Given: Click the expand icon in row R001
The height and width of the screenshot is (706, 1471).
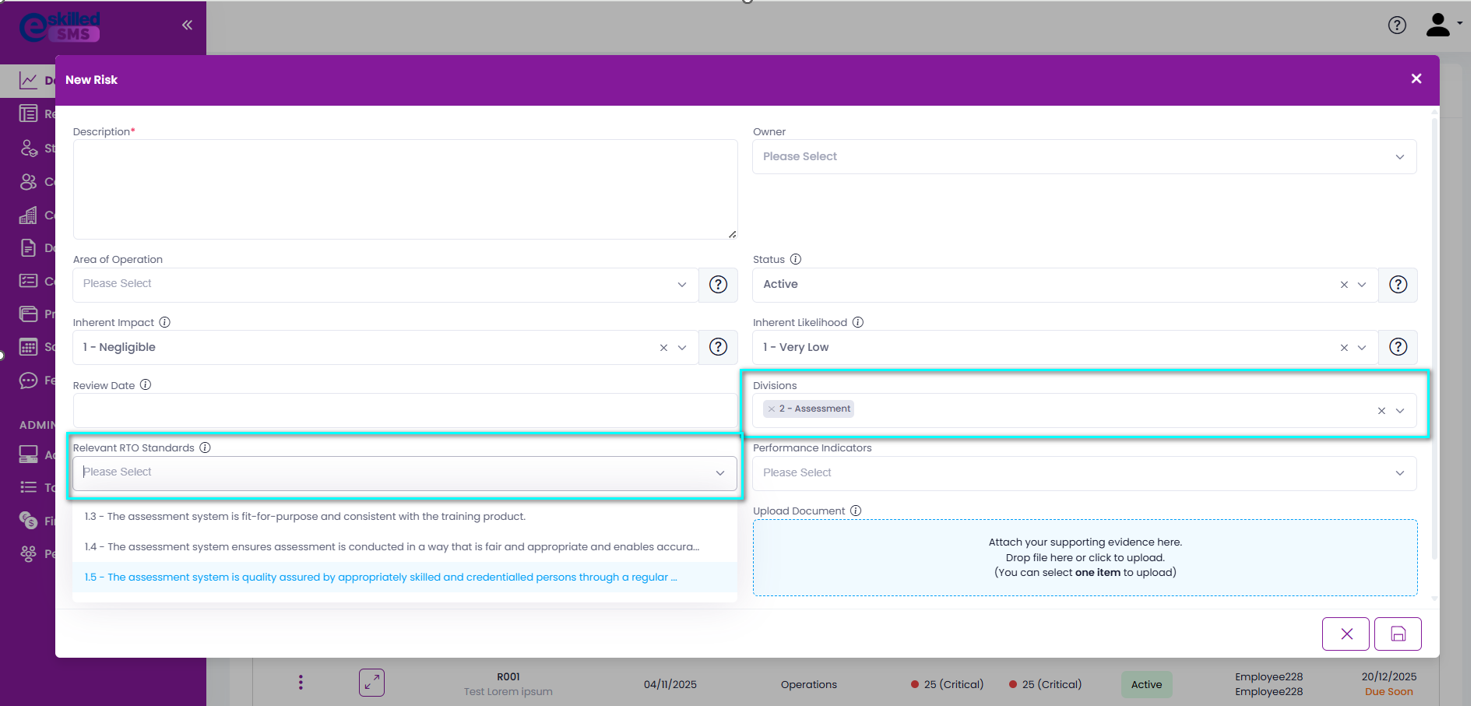Looking at the screenshot, I should 372,683.
